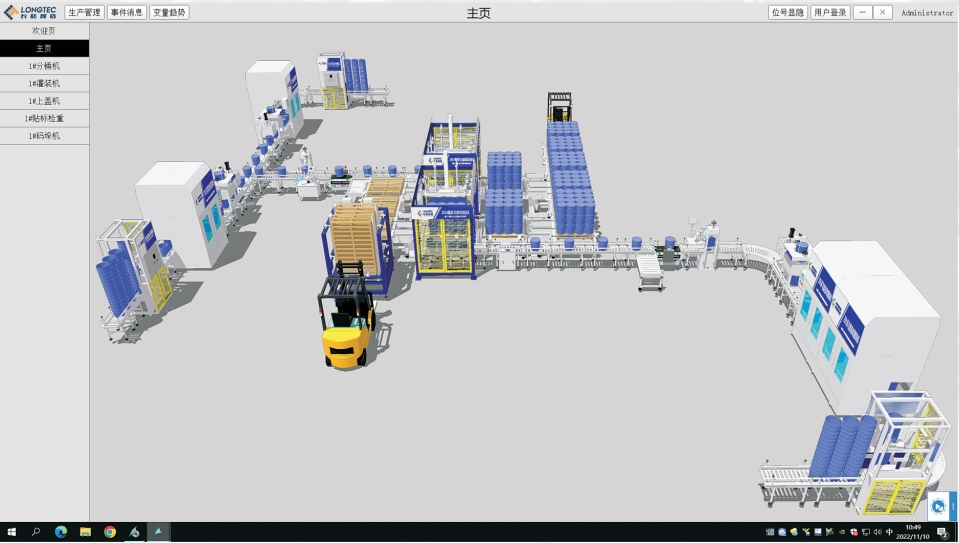Click the yellow forklift in the 3D scene
959x543 pixels.
347,320
